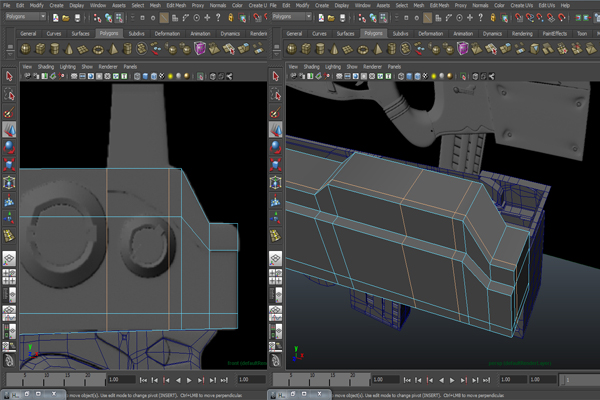The width and height of the screenshot is (600, 400).
Task: Create a polygon plane from left window shelf
Action: (x=83, y=49)
